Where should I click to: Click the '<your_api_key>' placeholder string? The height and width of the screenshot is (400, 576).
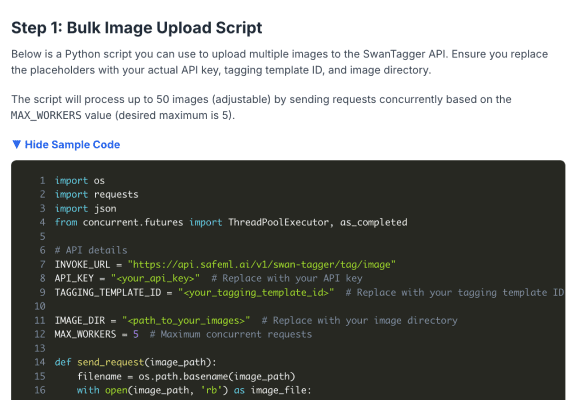[x=155, y=278]
